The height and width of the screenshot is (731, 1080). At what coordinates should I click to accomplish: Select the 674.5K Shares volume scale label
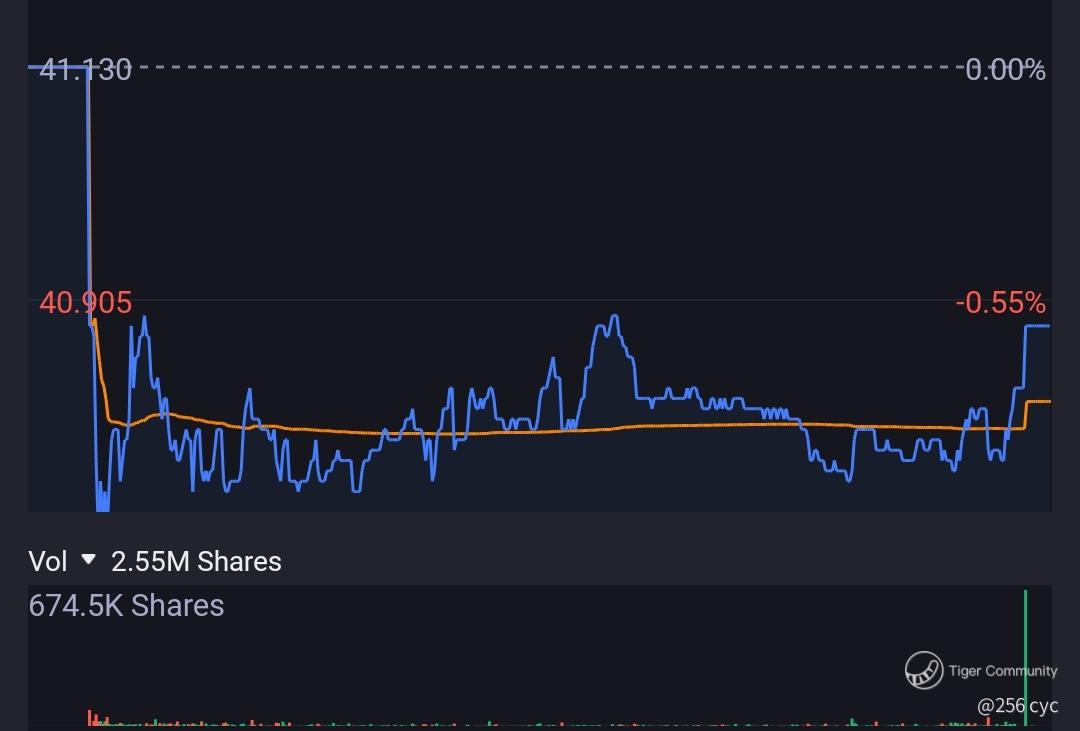point(126,606)
